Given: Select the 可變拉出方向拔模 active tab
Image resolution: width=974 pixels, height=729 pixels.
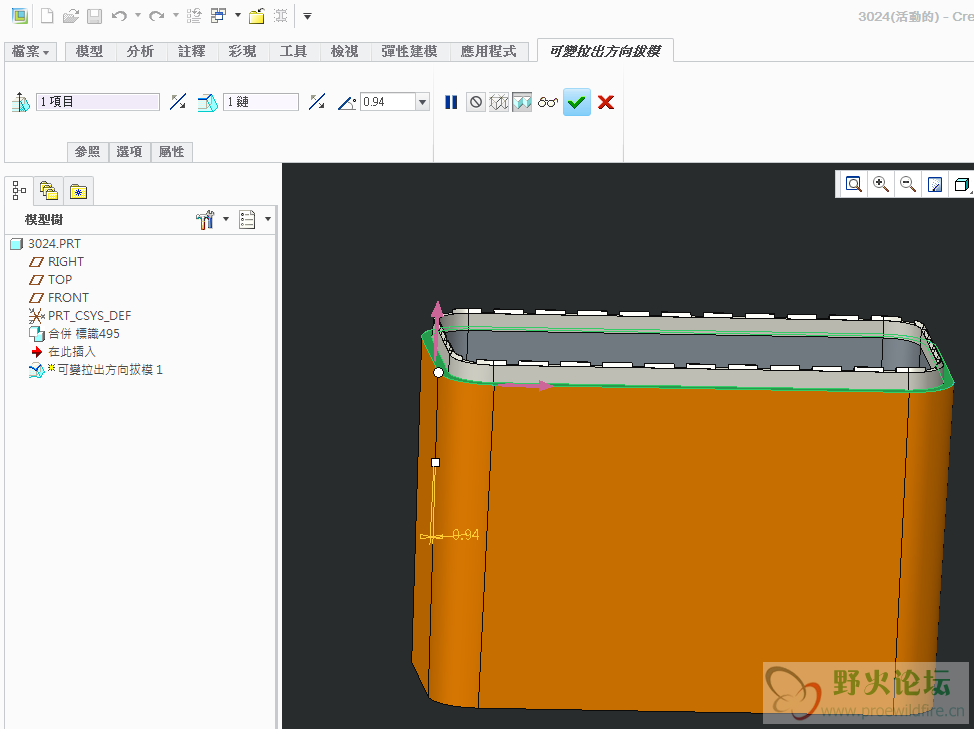Looking at the screenshot, I should coord(605,51).
